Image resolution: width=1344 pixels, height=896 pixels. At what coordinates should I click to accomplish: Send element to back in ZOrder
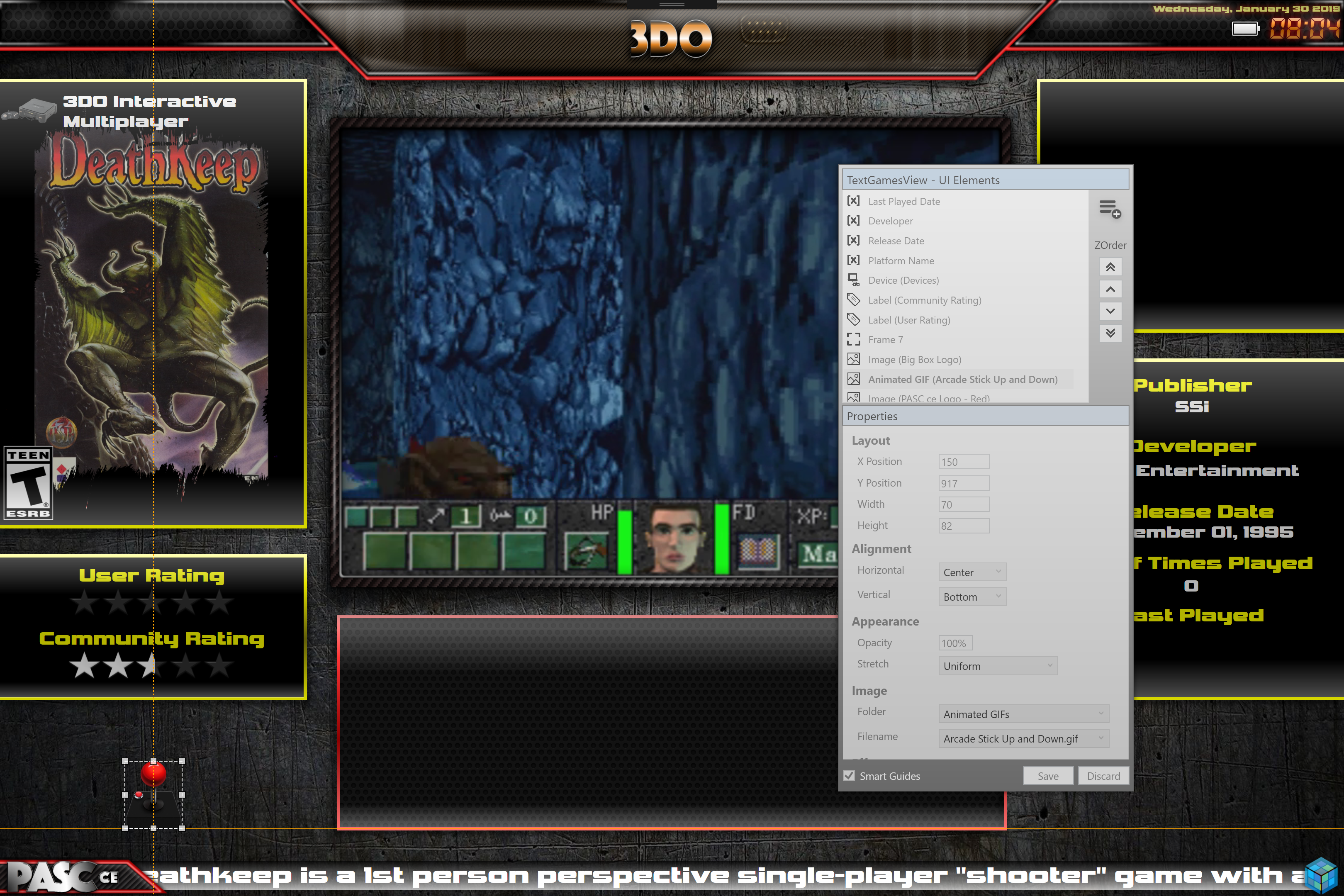pos(1110,333)
